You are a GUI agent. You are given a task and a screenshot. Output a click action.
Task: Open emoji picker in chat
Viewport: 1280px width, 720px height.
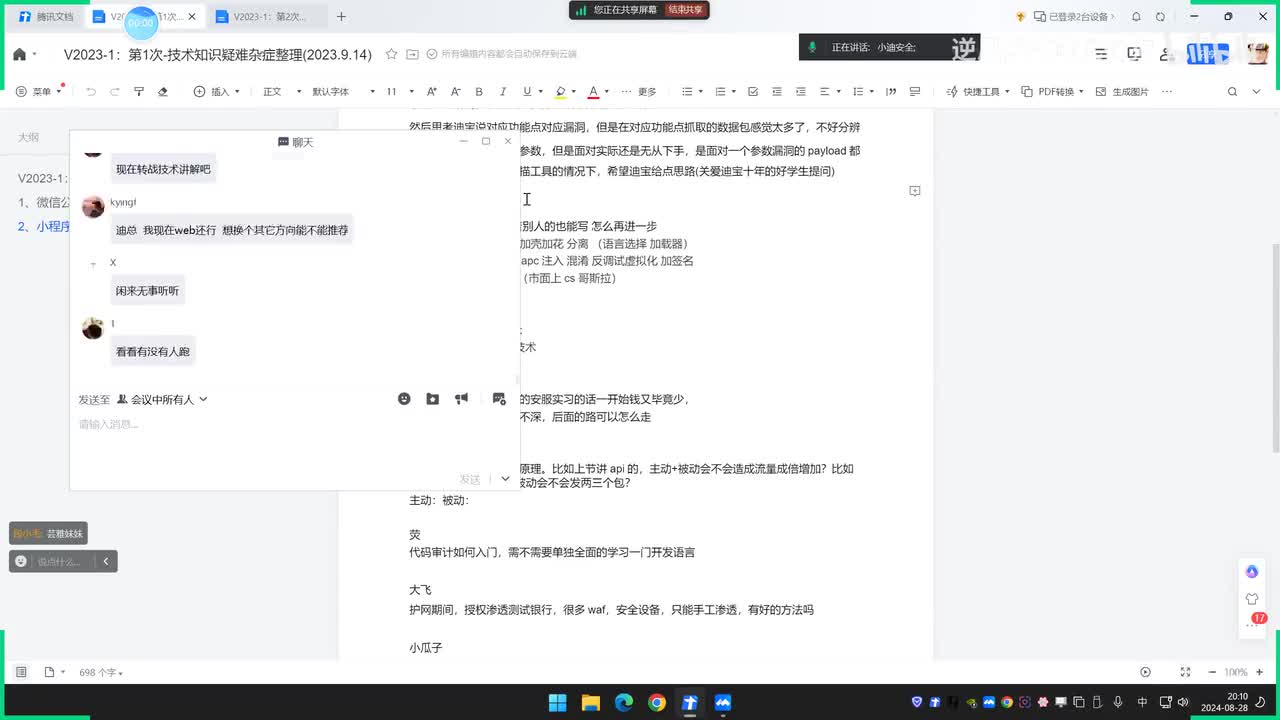(404, 398)
